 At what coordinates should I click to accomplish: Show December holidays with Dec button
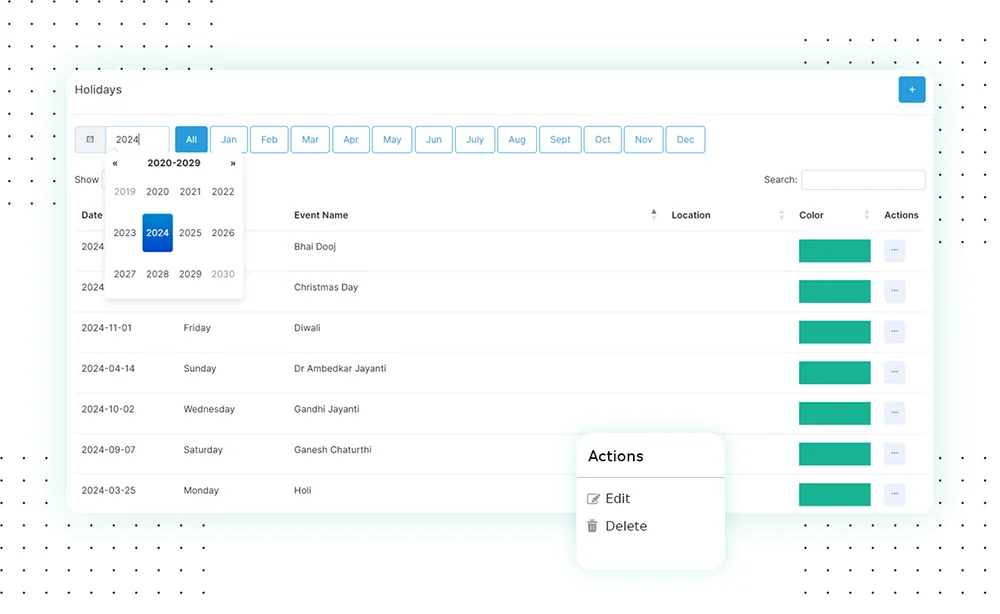pos(685,140)
